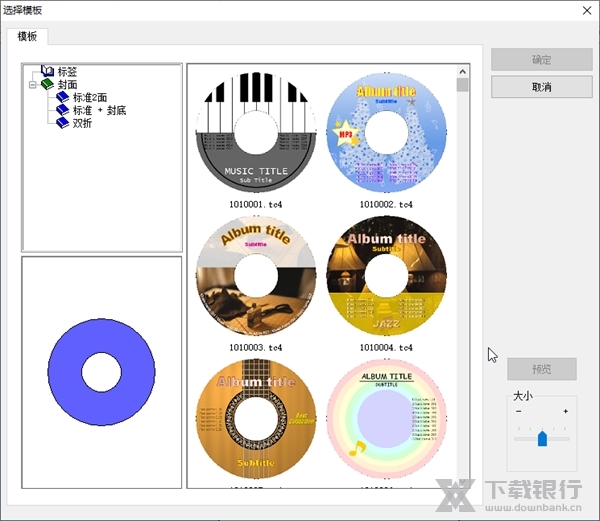This screenshot has width=600, height=521.
Task: Select the 标准2面 tree item
Action: point(90,98)
